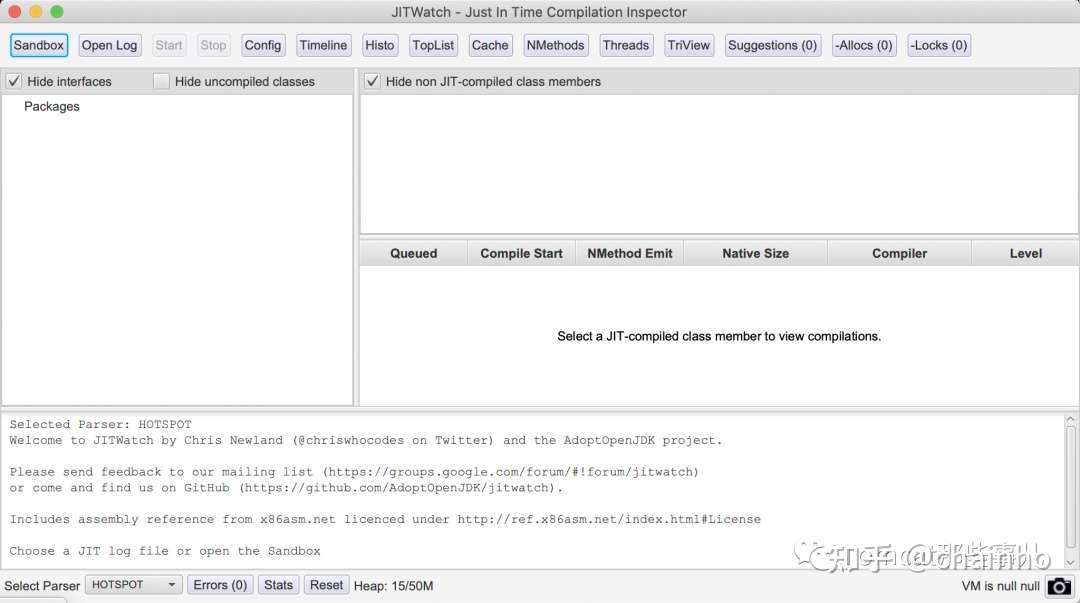
Task: Click the Heap: 15/50M status text
Action: 393,586
